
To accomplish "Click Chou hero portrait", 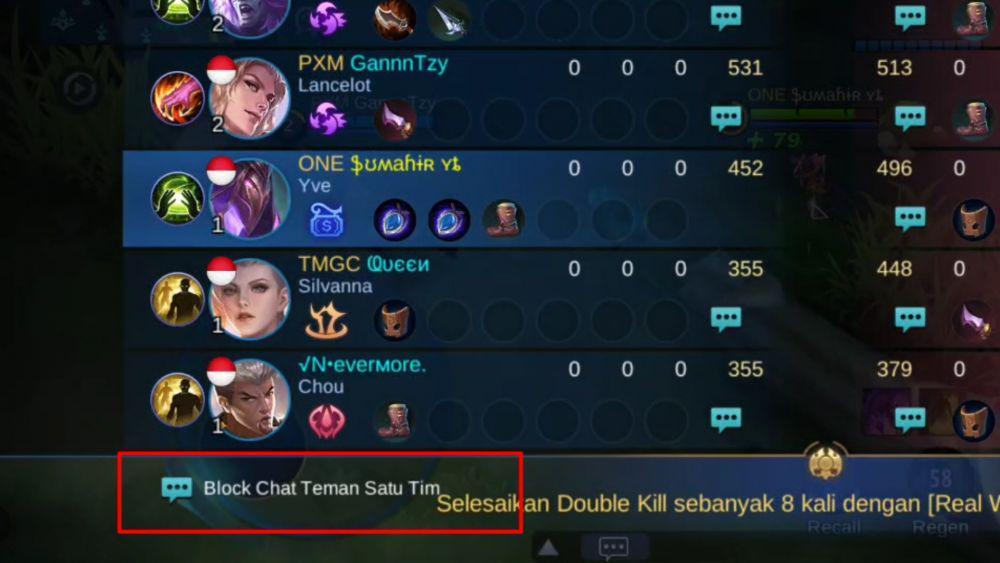I will [x=250, y=399].
